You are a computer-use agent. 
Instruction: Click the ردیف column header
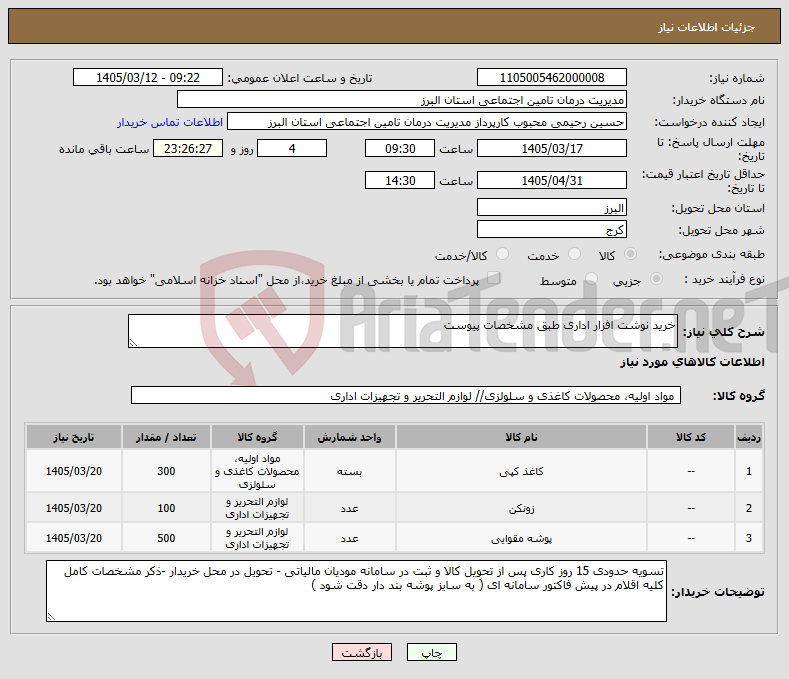coord(749,437)
